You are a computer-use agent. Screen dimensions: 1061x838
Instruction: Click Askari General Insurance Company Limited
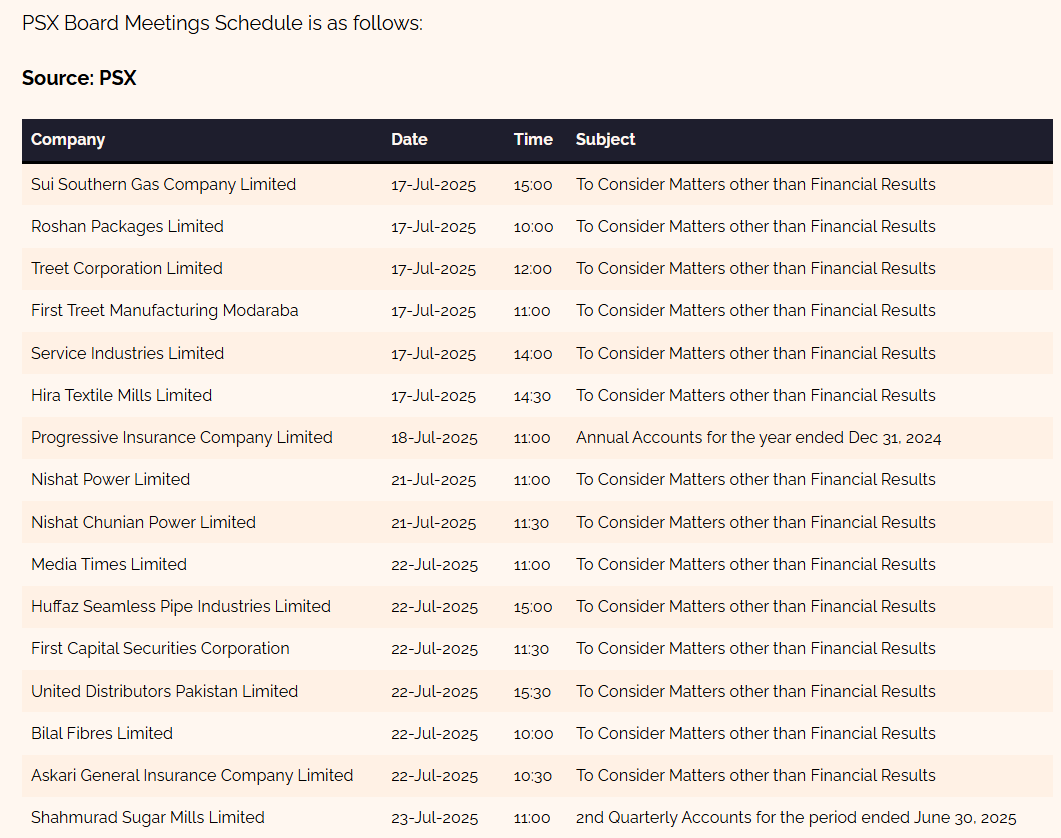coord(191,775)
